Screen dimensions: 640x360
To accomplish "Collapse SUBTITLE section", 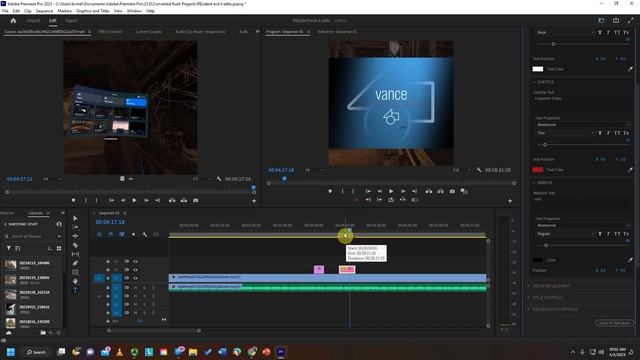I will [x=534, y=82].
